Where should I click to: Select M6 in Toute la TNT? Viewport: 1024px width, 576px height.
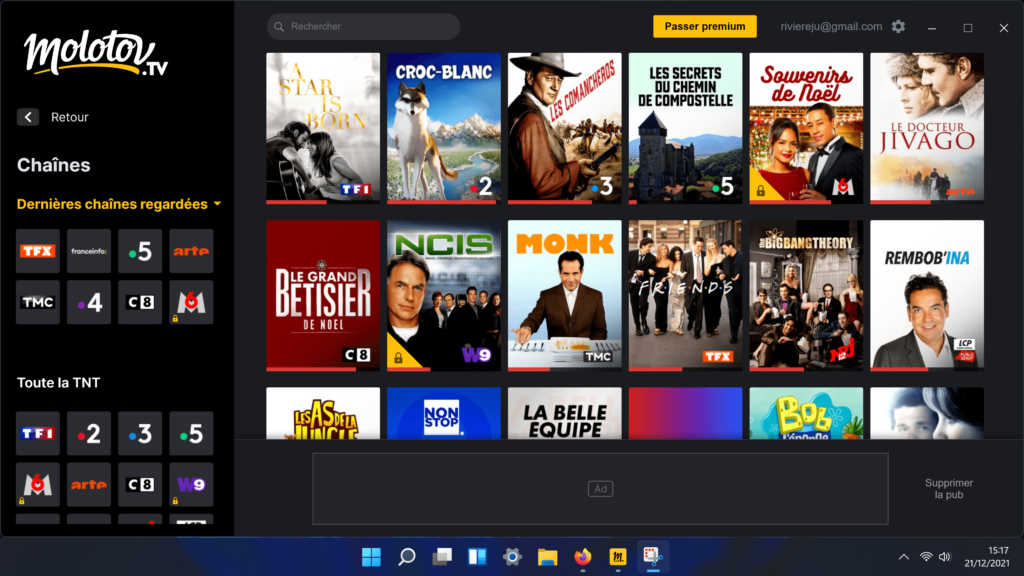coord(38,485)
